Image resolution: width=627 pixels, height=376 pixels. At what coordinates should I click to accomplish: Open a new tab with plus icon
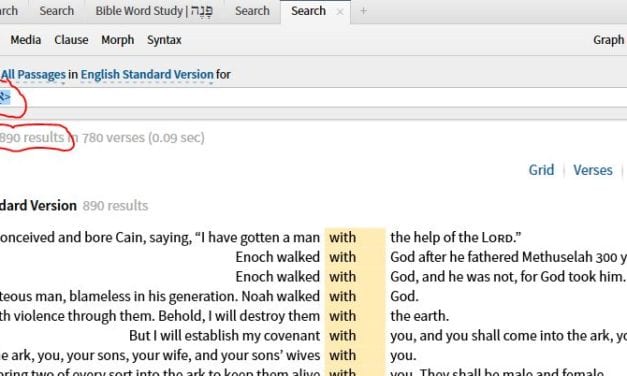363,11
